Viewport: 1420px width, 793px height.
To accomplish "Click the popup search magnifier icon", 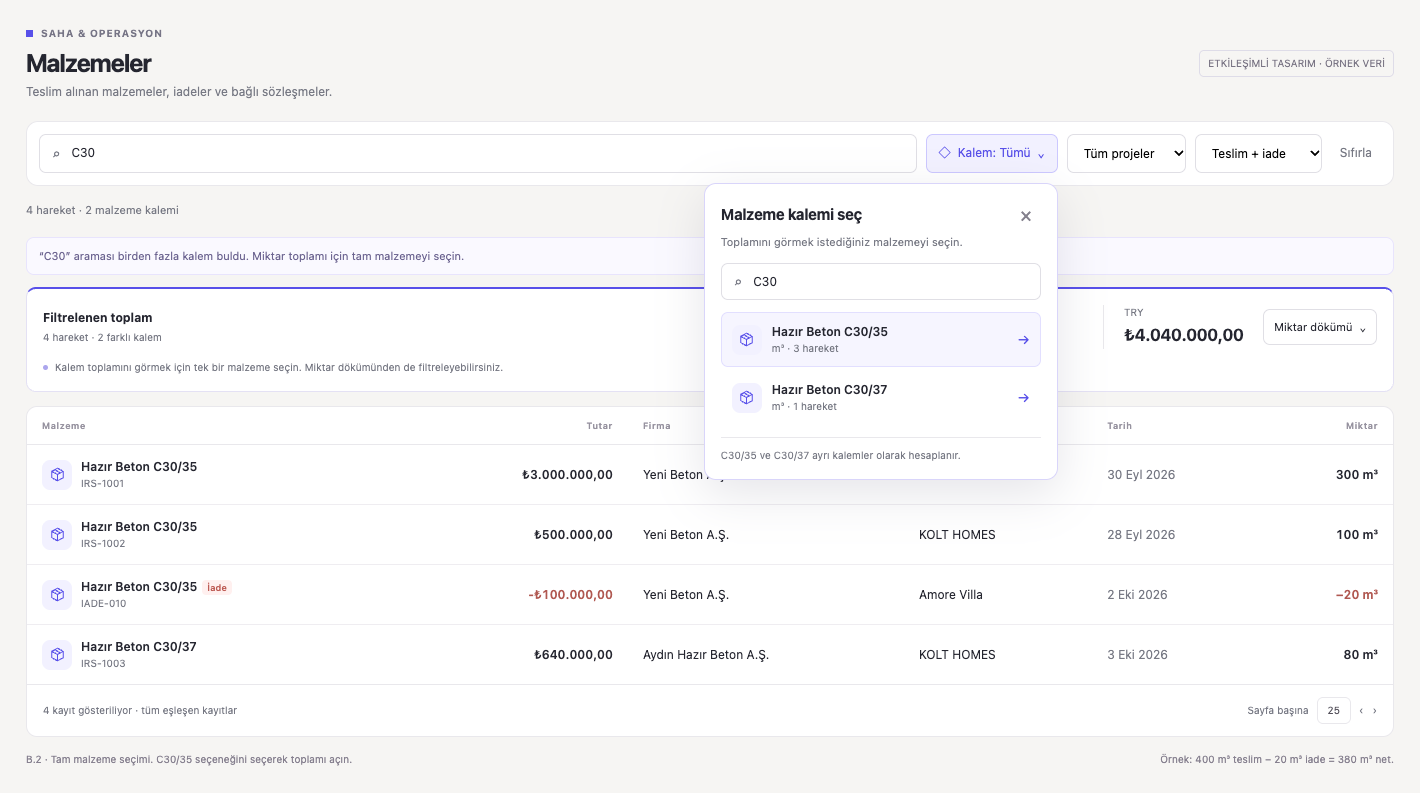I will (x=738, y=282).
